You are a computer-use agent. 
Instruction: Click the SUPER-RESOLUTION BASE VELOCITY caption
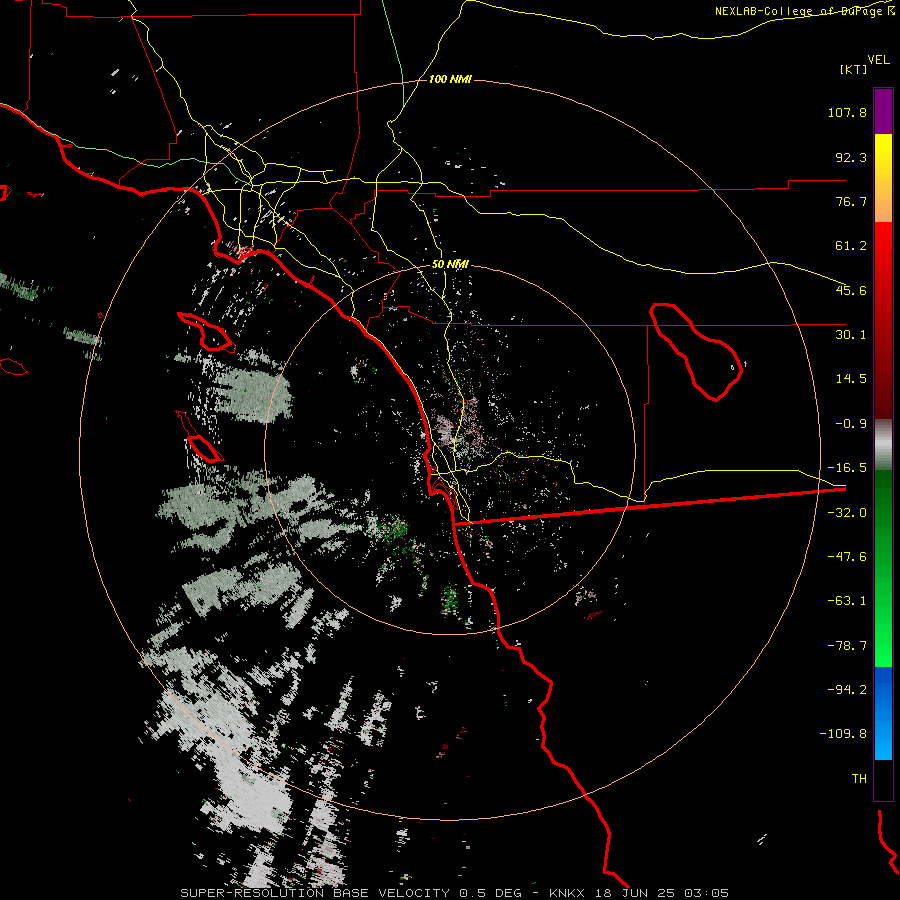pos(315,893)
